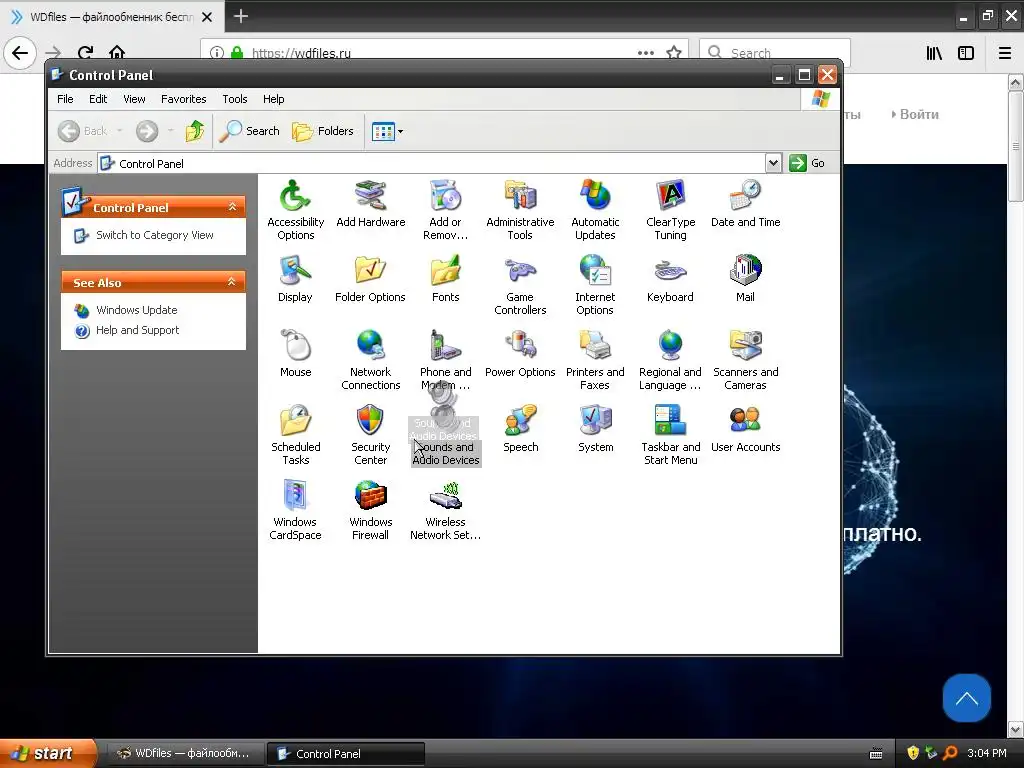This screenshot has width=1024, height=768.
Task: Click the Windows Start button
Action: (47, 753)
